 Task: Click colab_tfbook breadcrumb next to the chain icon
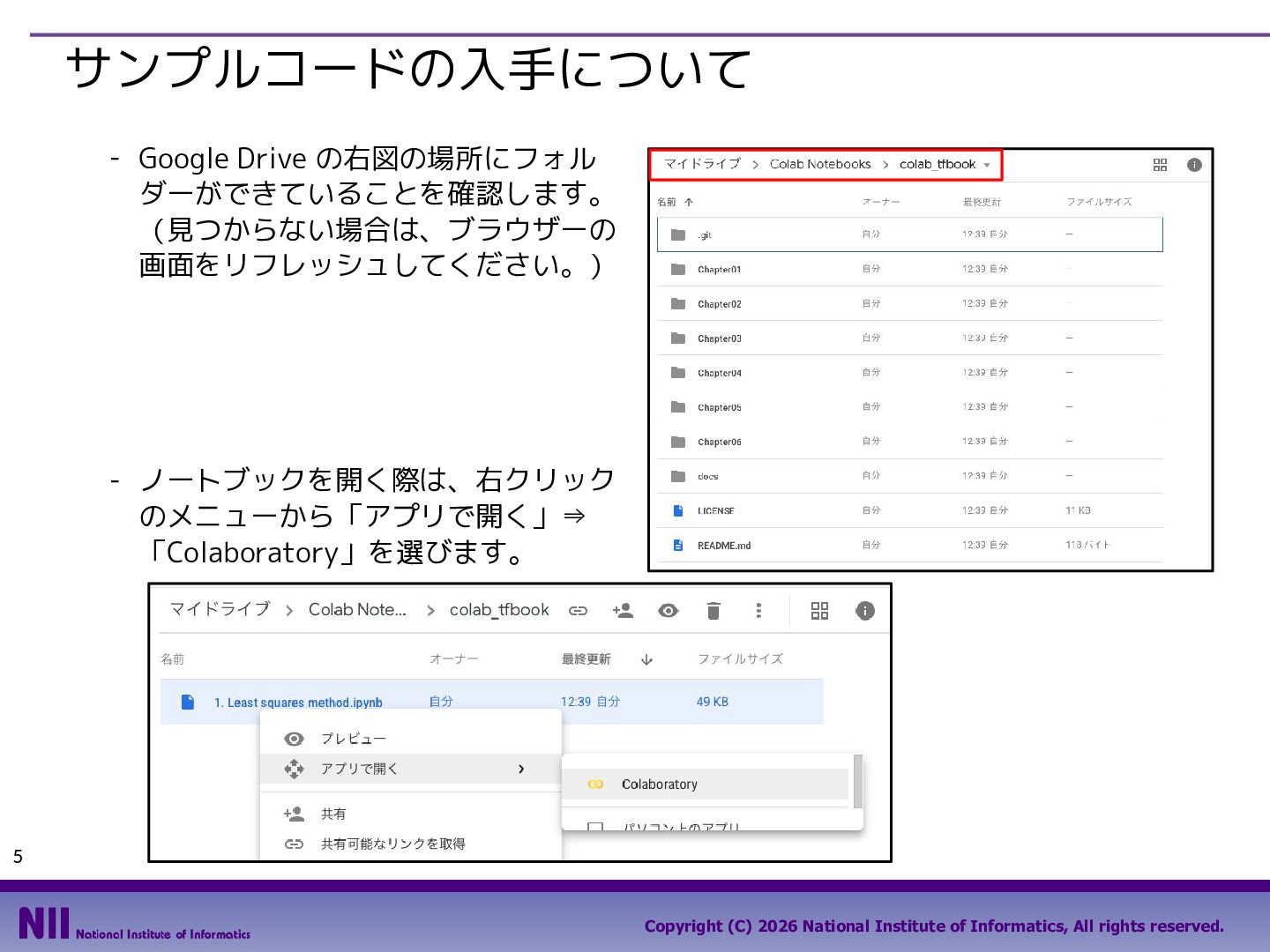[499, 610]
